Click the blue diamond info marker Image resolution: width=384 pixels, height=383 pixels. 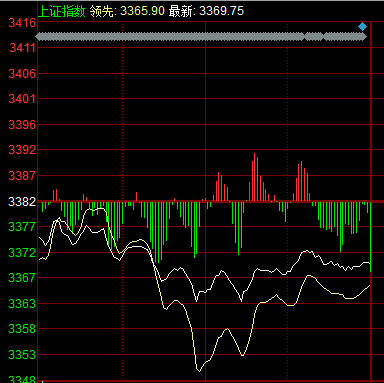click(x=362, y=27)
